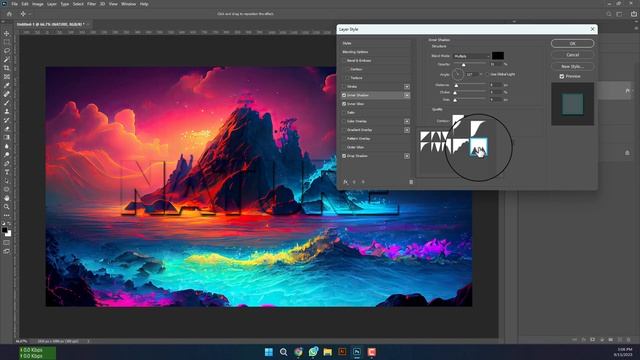
Task: Select the Styles entry in the list
Action: coord(376,43)
